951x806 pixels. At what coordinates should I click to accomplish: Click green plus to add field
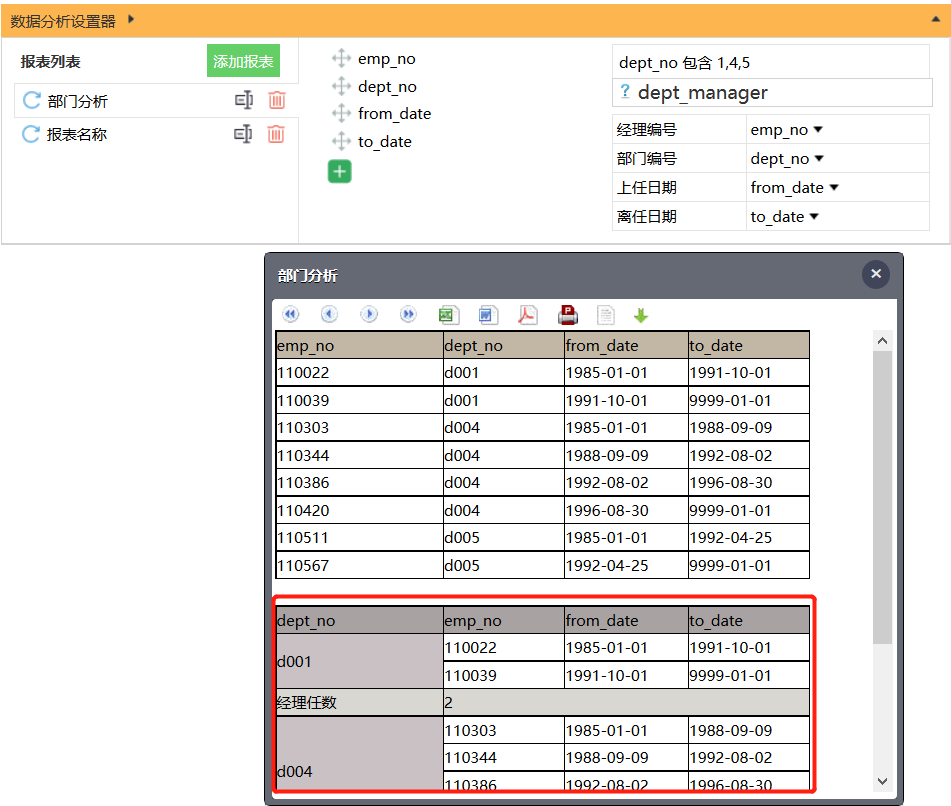(x=340, y=172)
